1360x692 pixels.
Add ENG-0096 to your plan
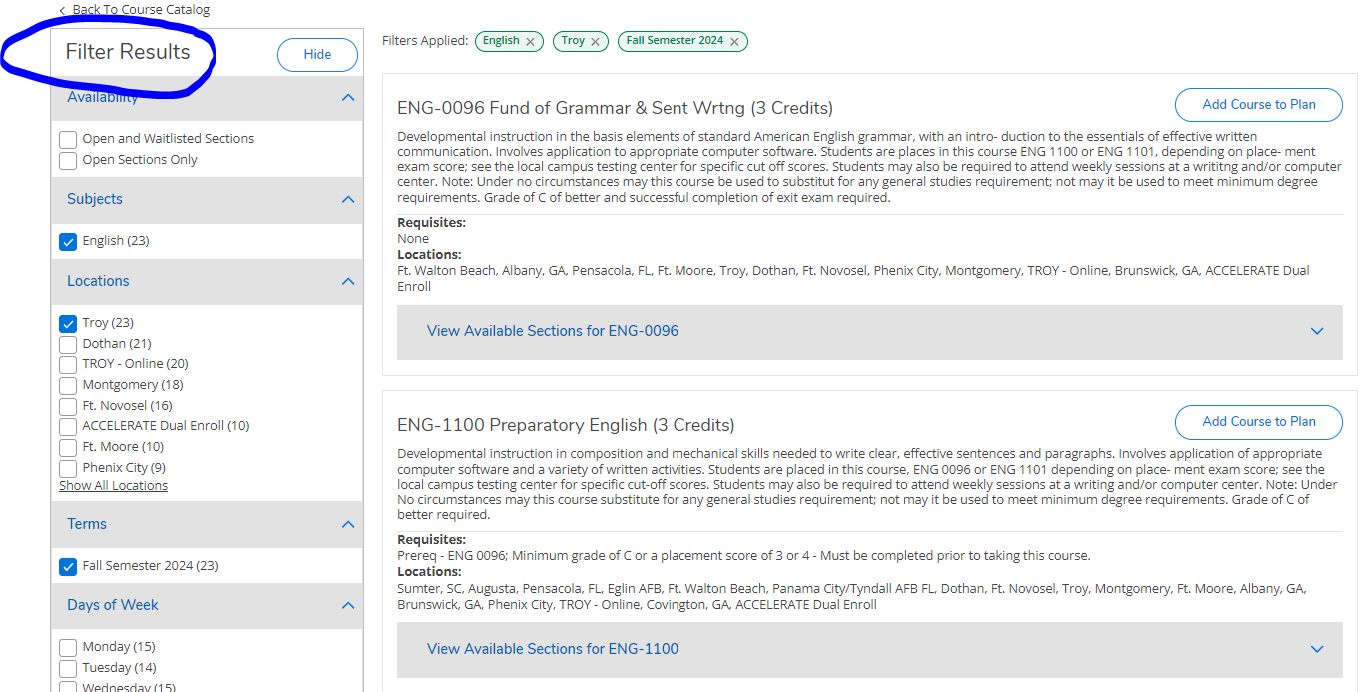(1258, 104)
